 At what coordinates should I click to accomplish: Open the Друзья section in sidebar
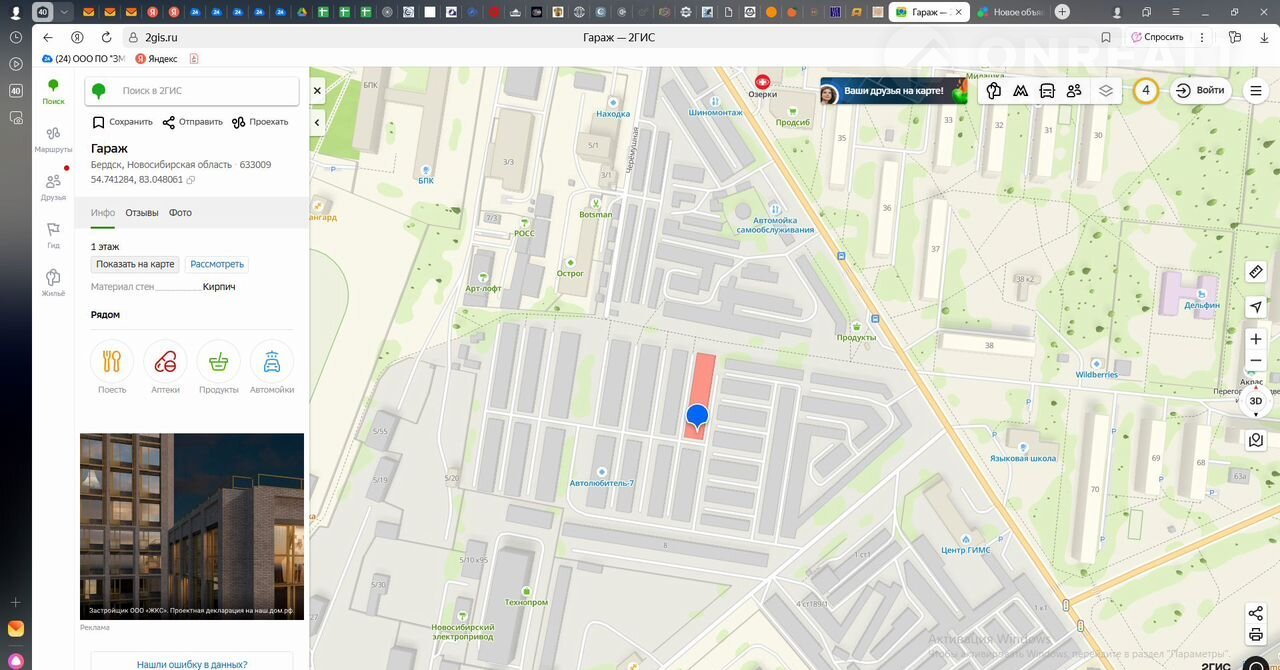pos(53,186)
